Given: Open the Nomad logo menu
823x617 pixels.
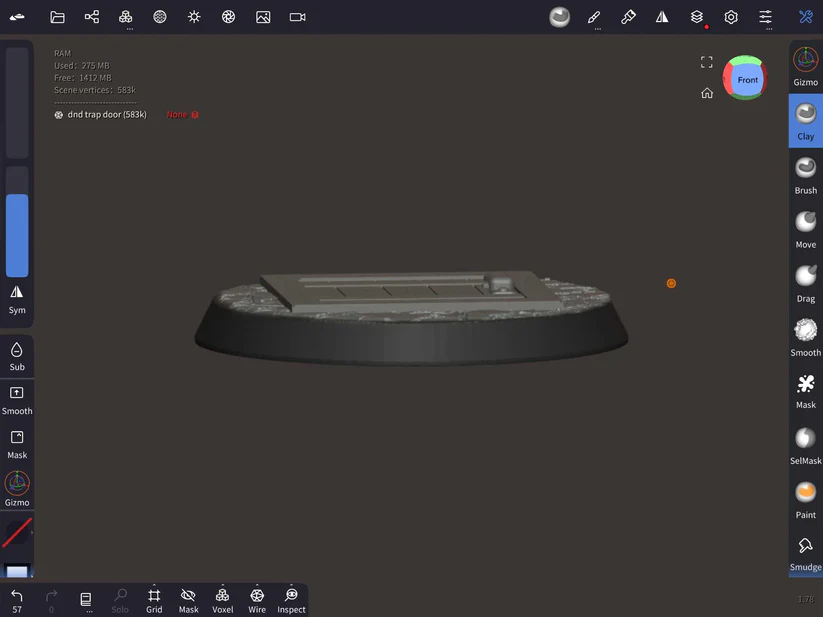Looking at the screenshot, I should (17, 17).
